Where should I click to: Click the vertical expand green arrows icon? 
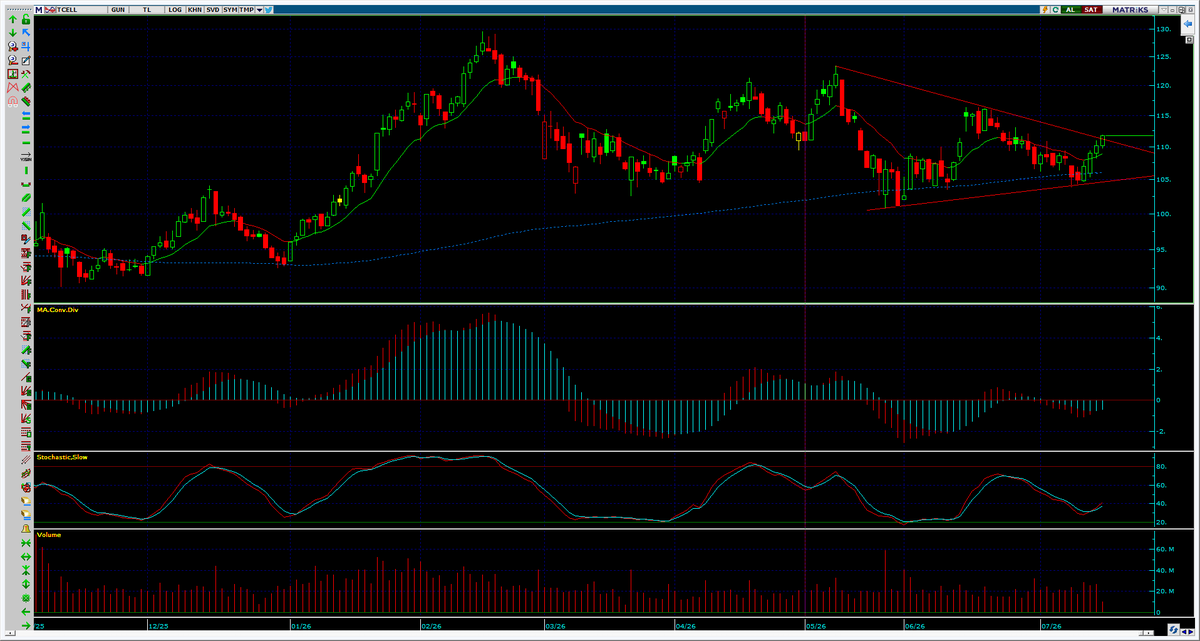[26, 584]
